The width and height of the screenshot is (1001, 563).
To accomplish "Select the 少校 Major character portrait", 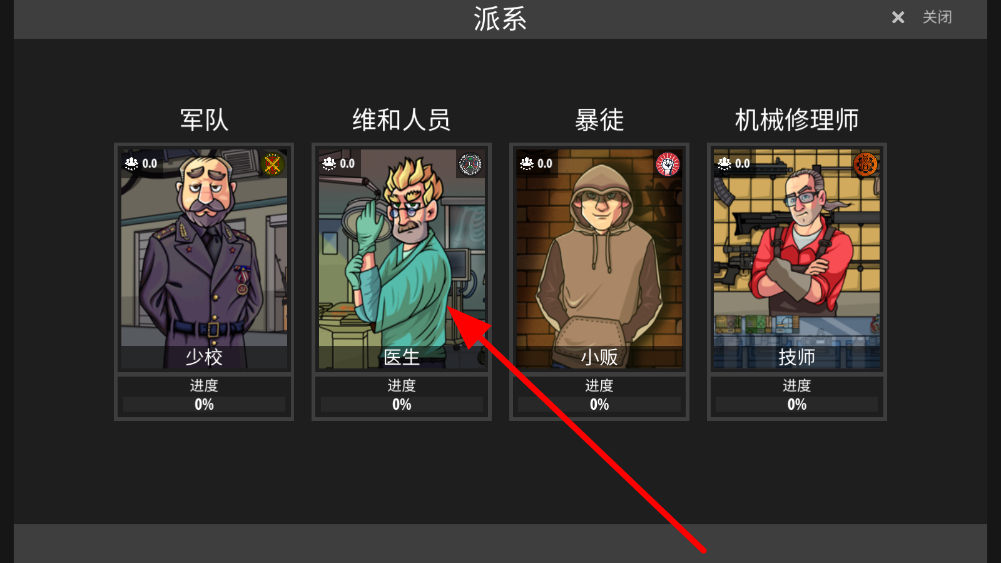I will [x=204, y=259].
